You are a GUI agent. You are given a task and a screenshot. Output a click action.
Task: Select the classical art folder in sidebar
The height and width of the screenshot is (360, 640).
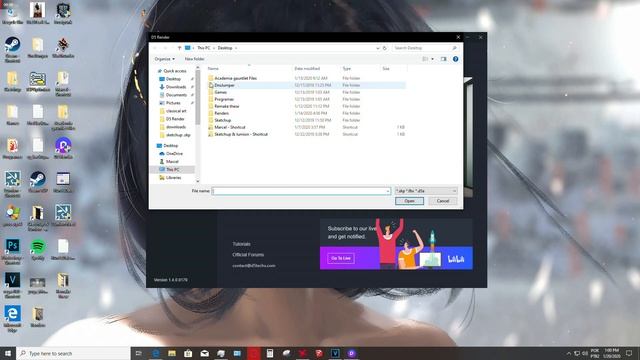point(176,111)
